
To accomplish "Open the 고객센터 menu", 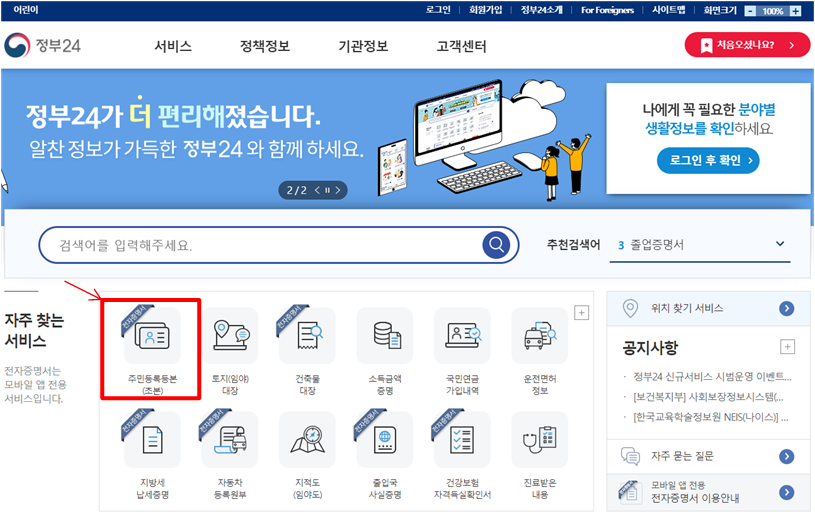I will tap(462, 46).
